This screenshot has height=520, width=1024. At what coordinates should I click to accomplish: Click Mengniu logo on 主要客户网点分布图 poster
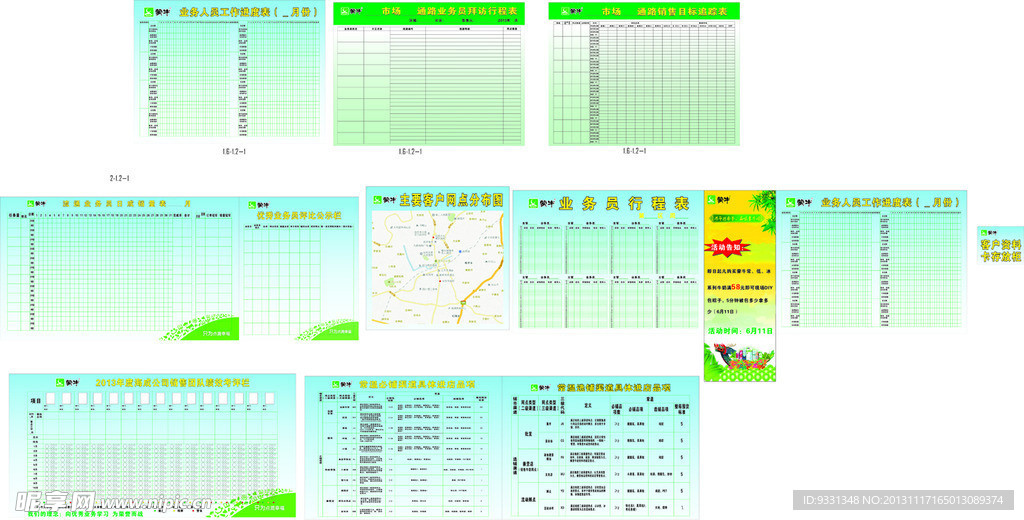[385, 200]
